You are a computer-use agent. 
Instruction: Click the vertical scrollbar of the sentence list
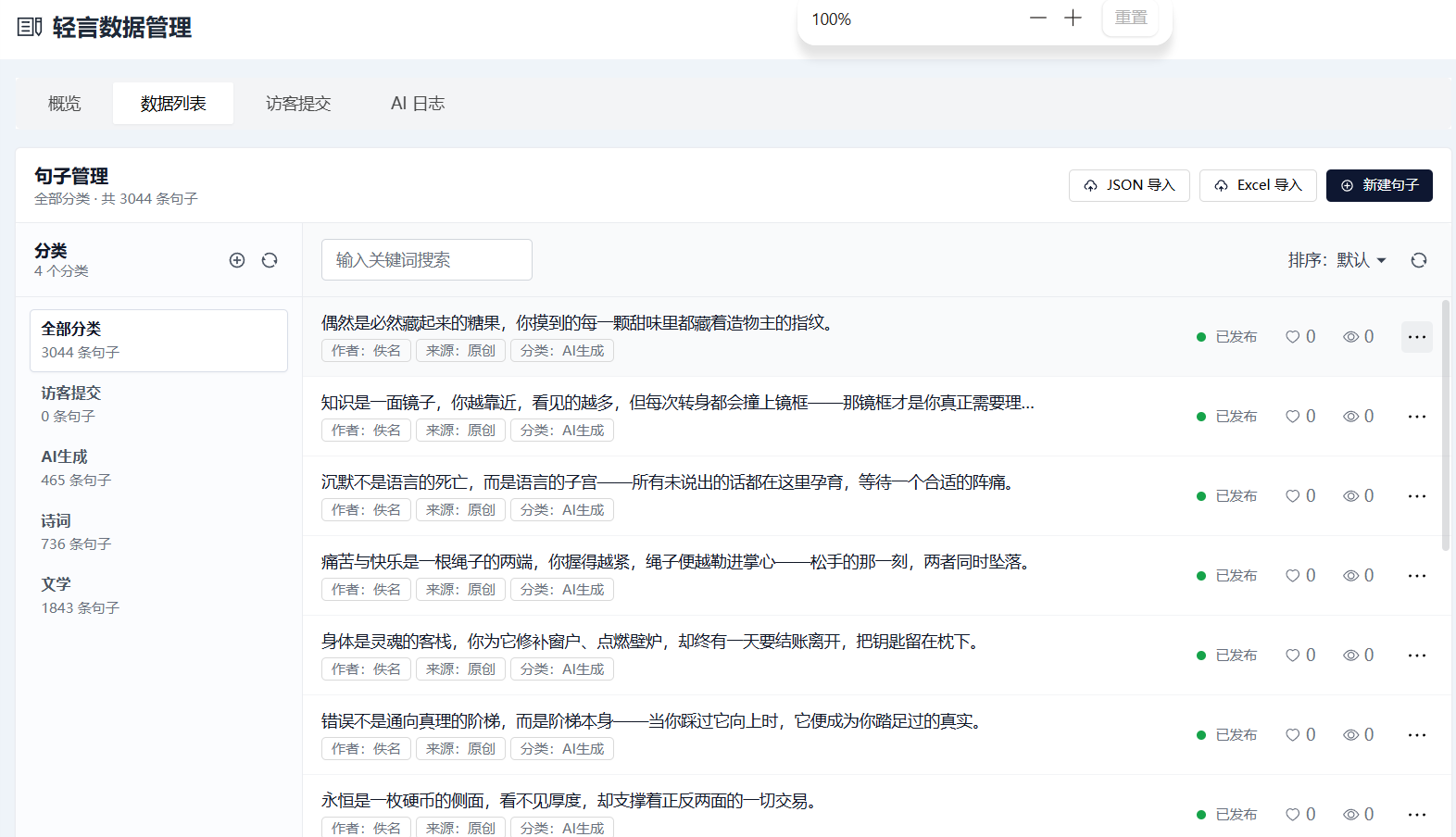click(x=1446, y=426)
